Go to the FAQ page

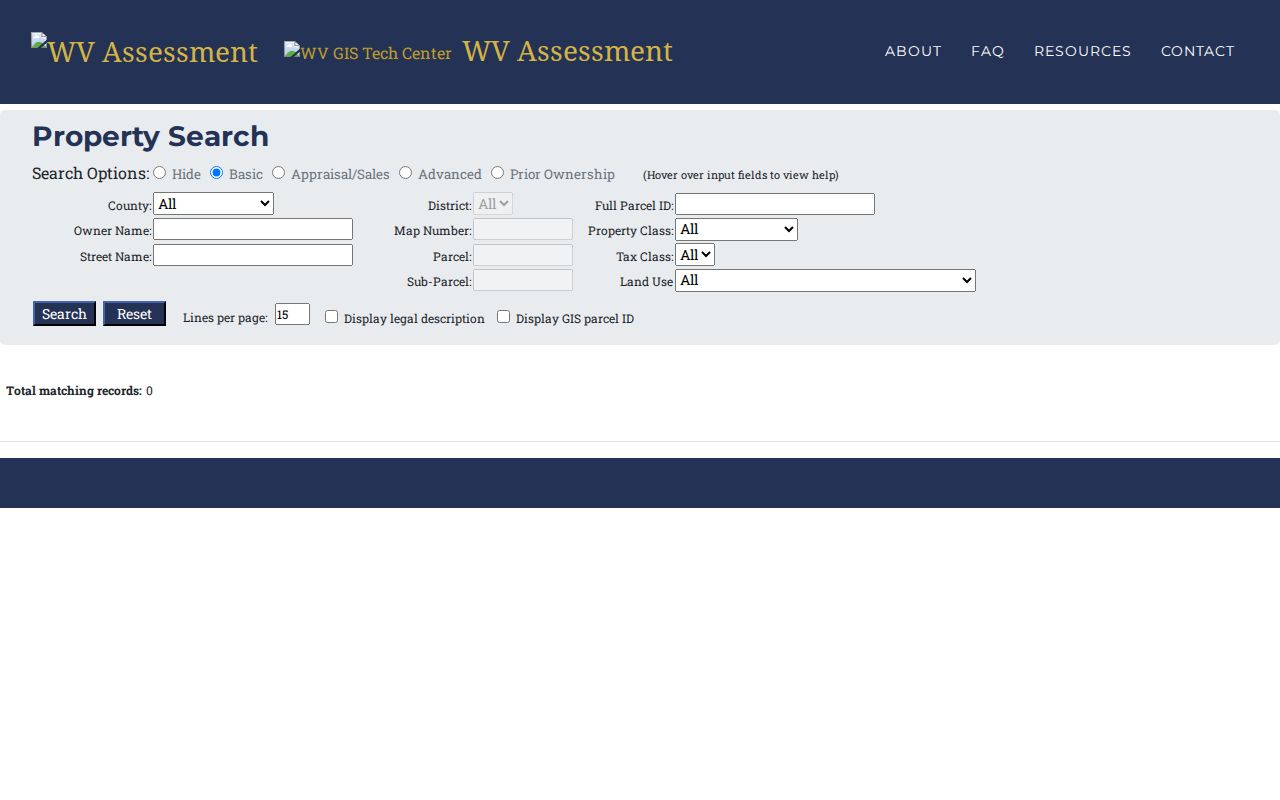pos(988,51)
